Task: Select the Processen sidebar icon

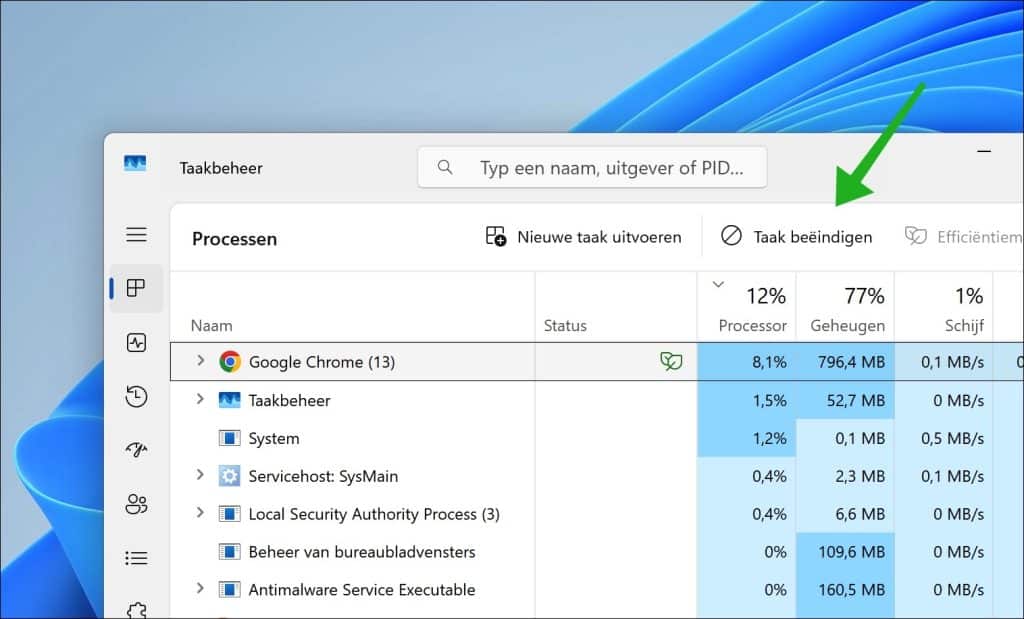Action: pyautogui.click(x=136, y=288)
